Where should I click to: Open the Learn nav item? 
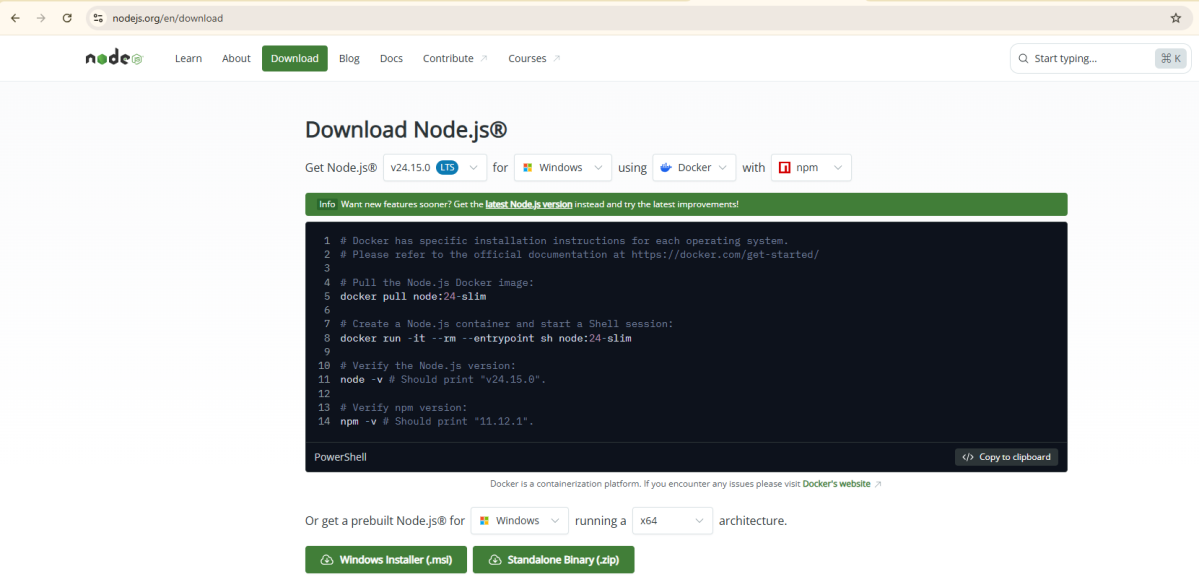[188, 58]
